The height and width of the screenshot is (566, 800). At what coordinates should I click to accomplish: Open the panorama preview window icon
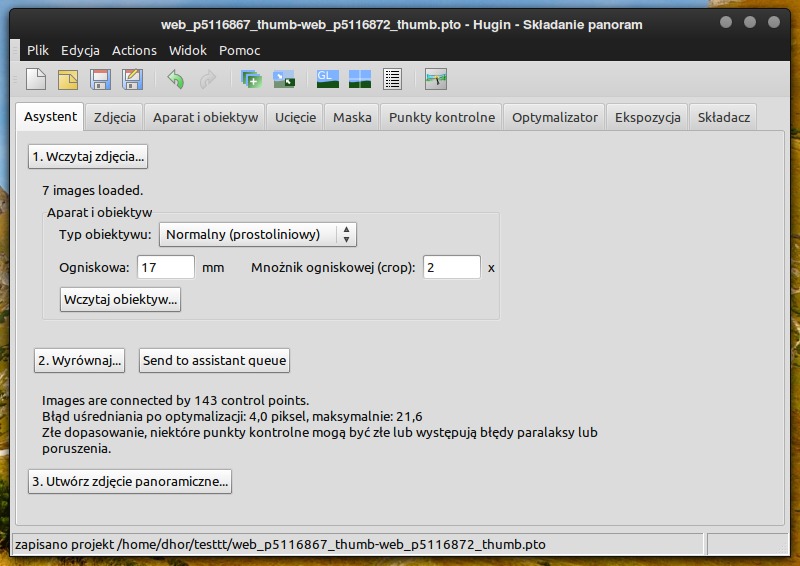coord(360,79)
